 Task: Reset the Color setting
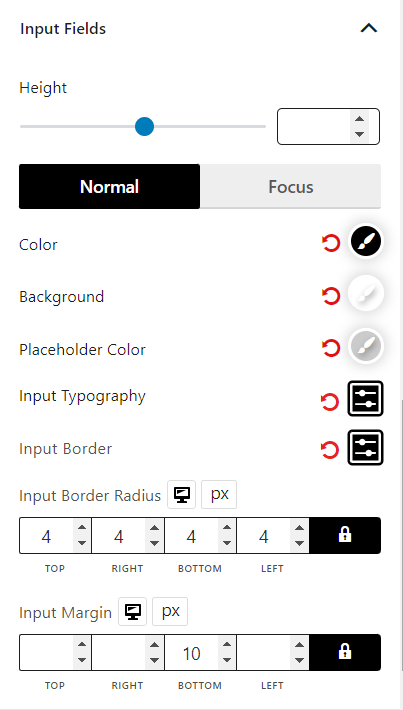331,243
